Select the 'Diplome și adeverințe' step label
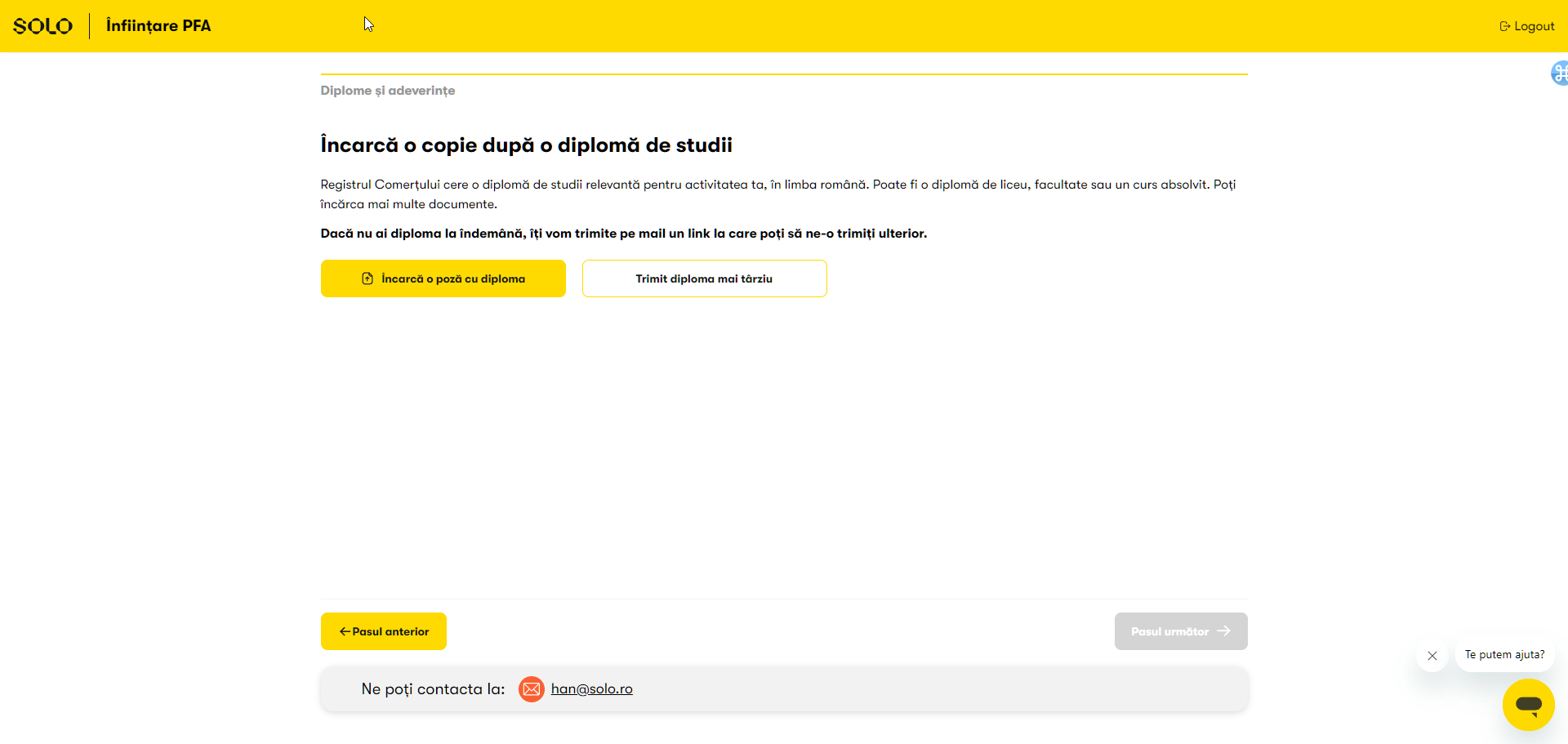This screenshot has height=744, width=1568. point(387,91)
